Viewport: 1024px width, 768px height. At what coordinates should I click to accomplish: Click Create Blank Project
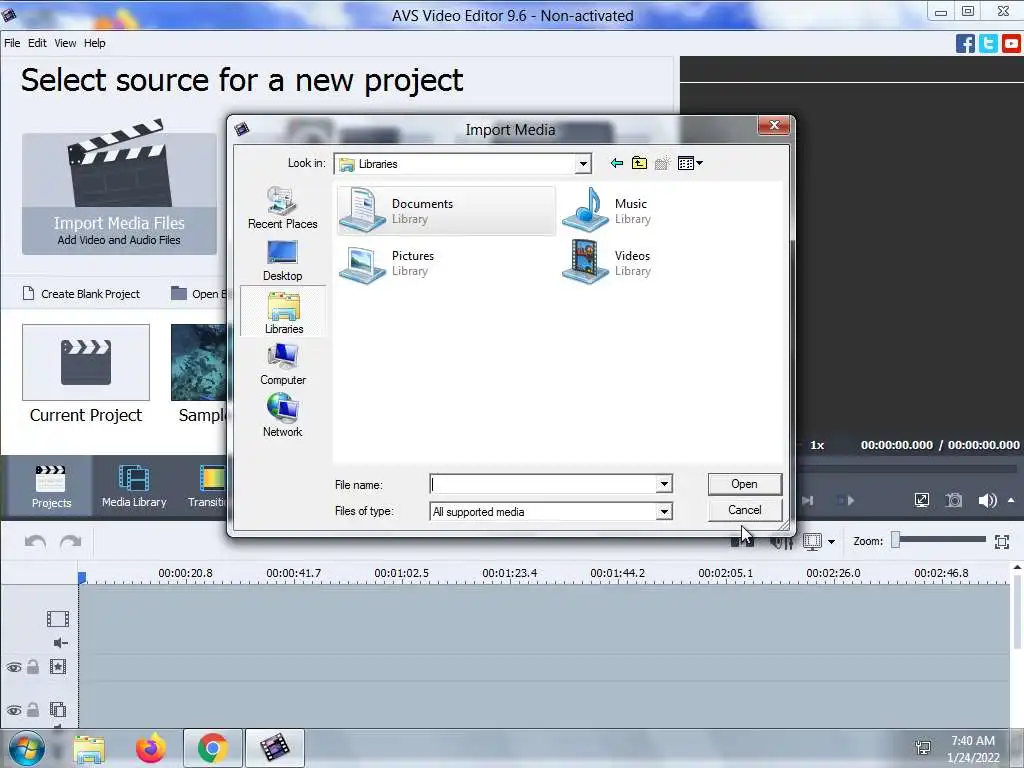pyautogui.click(x=82, y=294)
